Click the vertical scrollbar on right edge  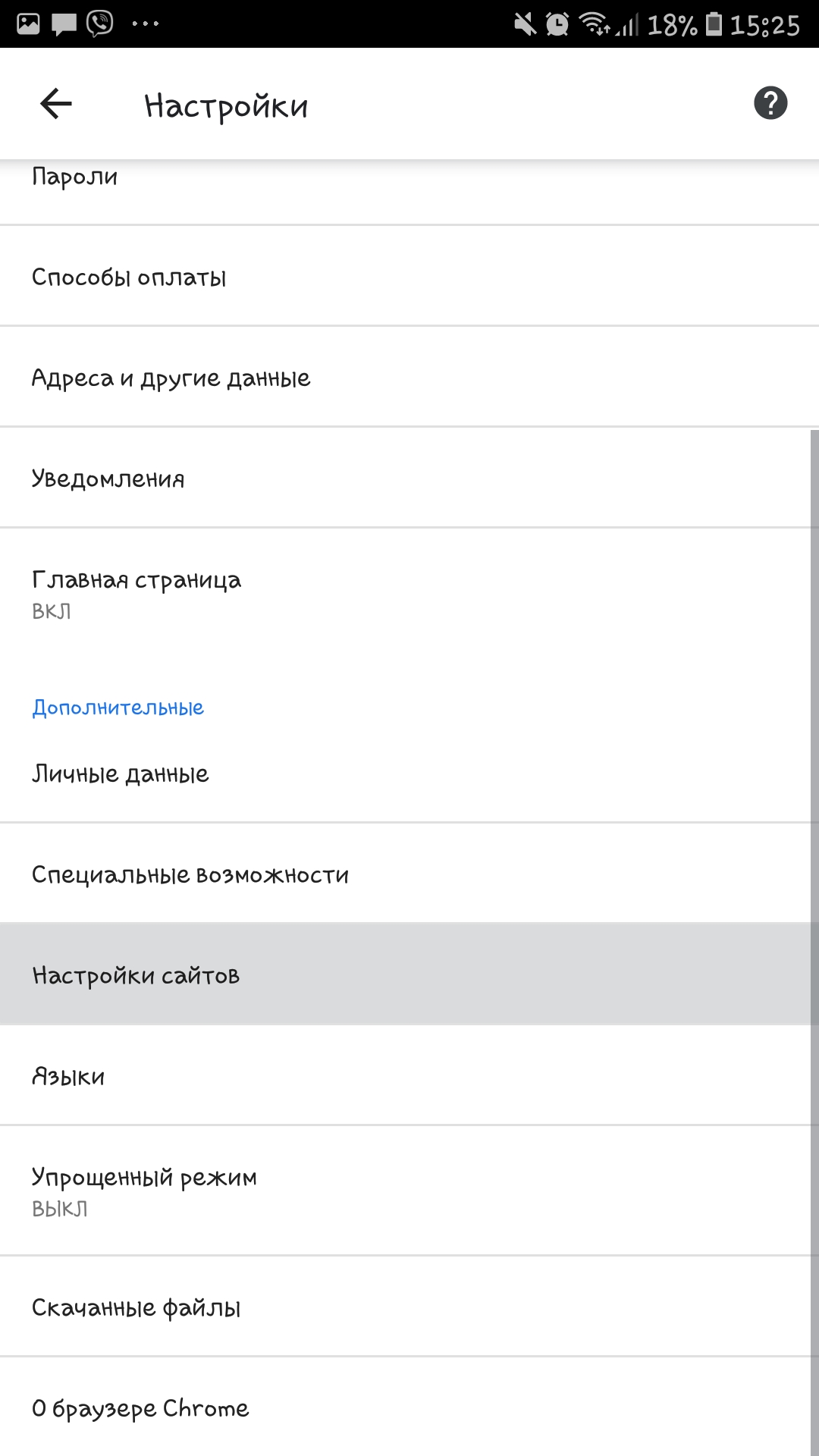(814, 910)
